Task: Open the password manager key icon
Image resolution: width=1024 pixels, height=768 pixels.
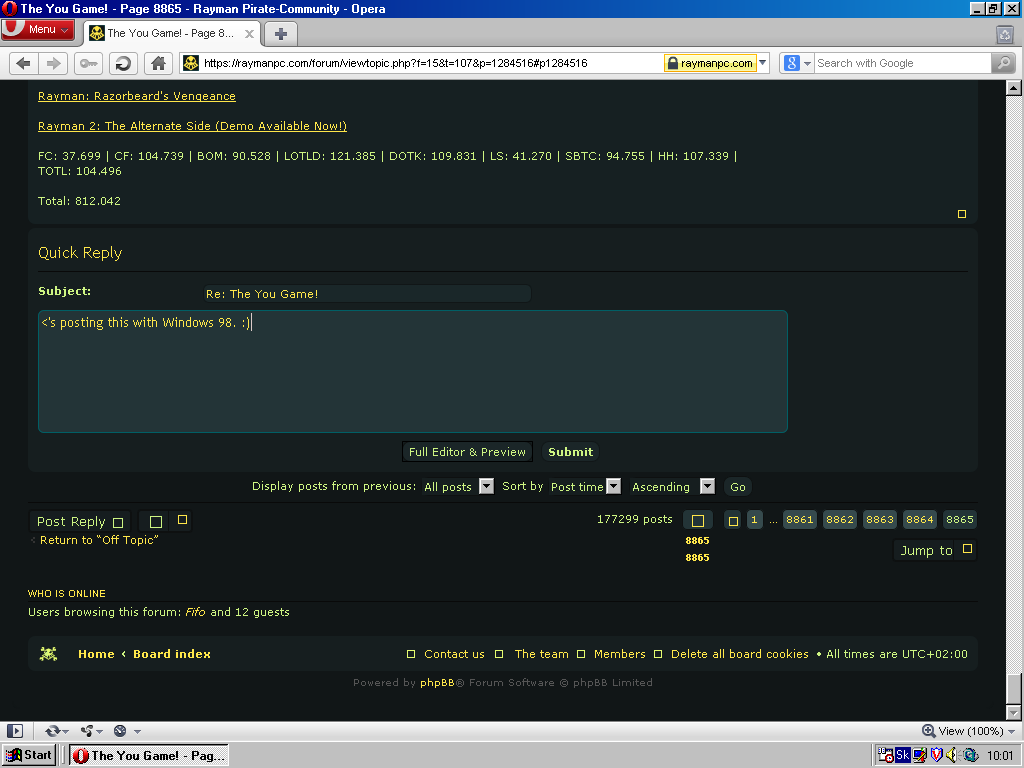Action: point(88,63)
